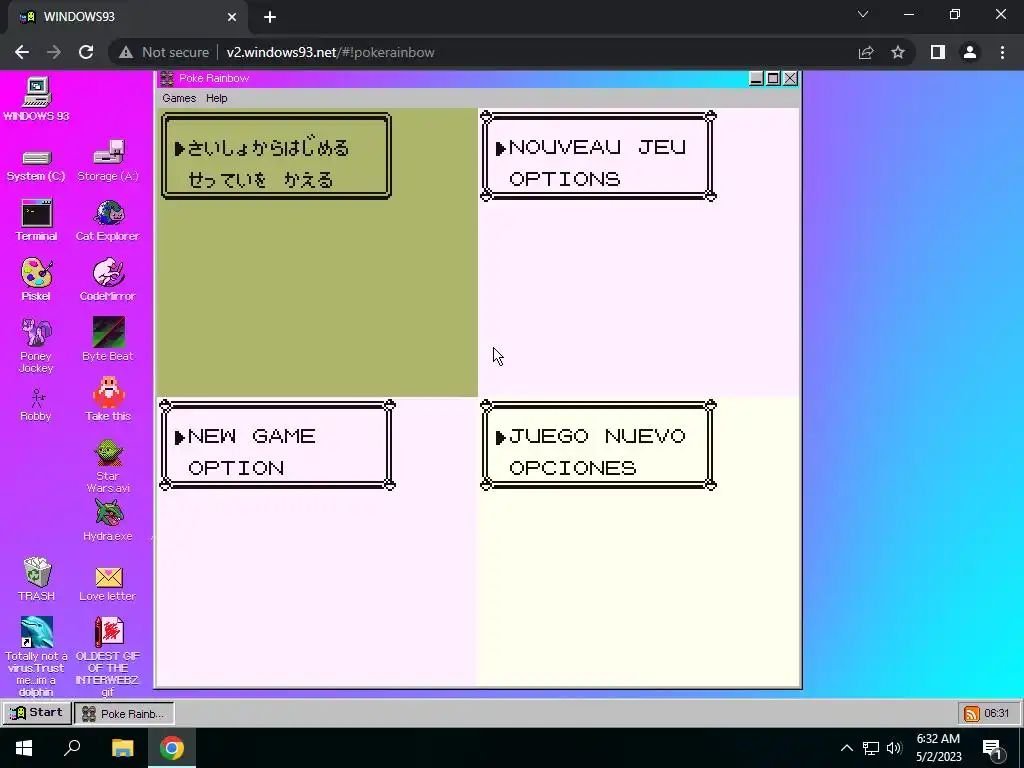Choose NEW GAME in the English panel
The width and height of the screenshot is (1024, 768).
coord(251,436)
